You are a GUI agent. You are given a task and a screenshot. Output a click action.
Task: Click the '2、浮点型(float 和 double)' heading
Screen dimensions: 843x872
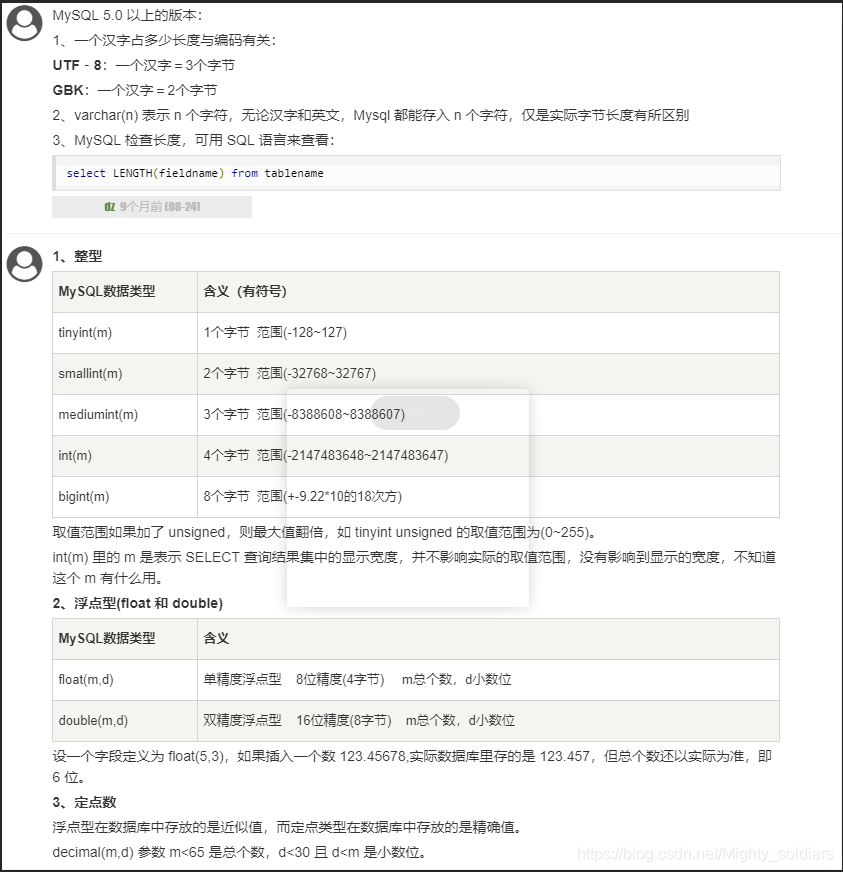coord(137,603)
